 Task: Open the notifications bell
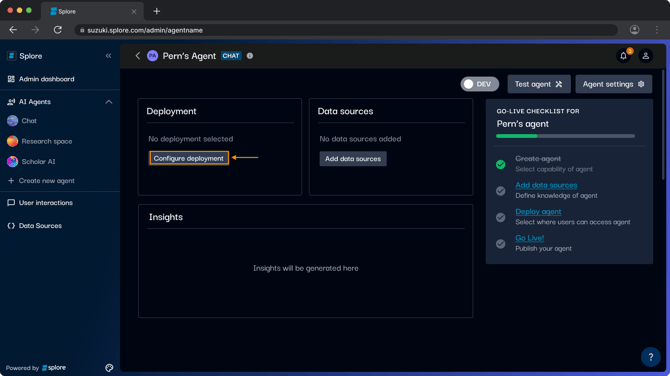pyautogui.click(x=623, y=56)
